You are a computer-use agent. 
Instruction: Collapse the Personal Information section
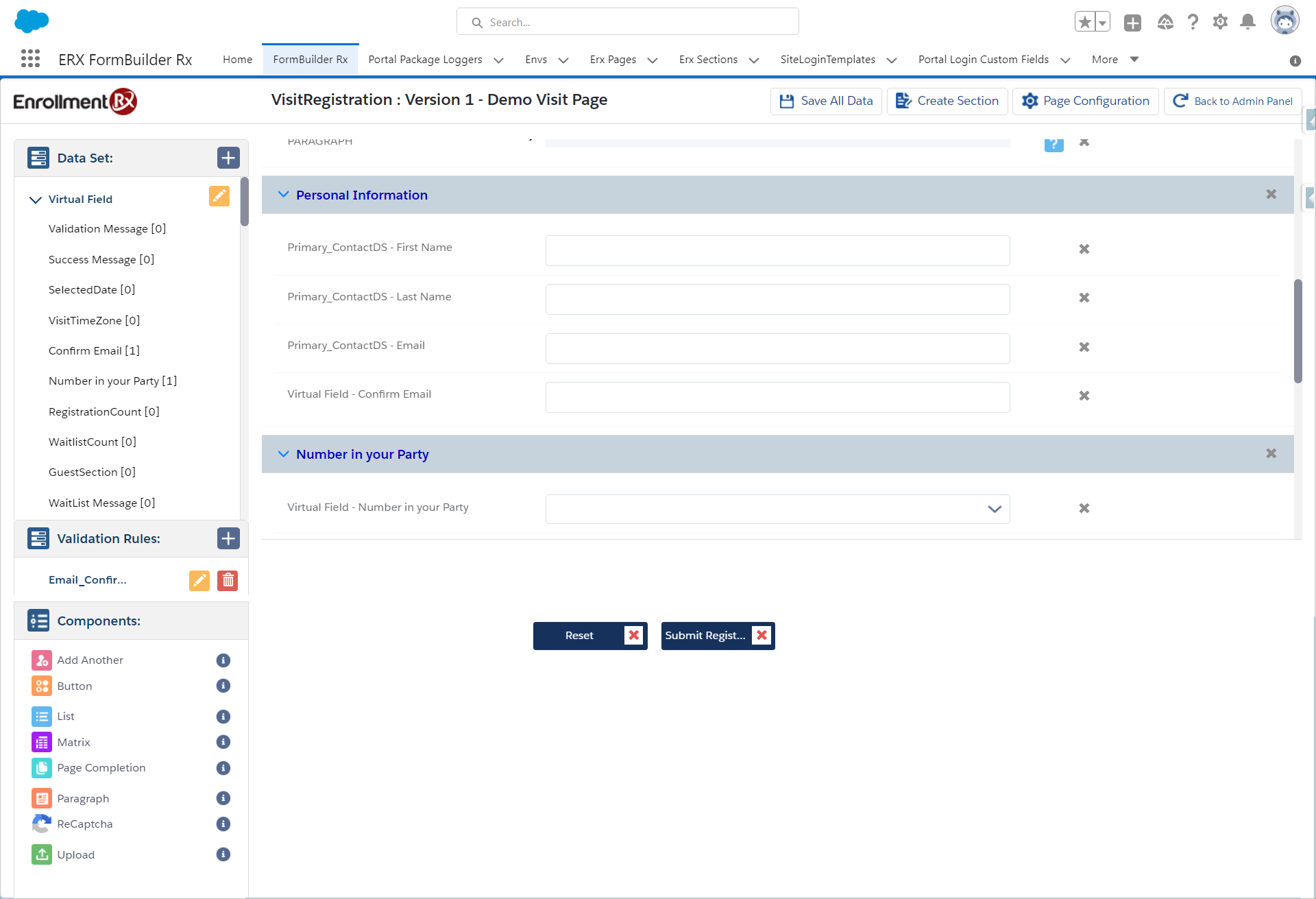click(283, 195)
